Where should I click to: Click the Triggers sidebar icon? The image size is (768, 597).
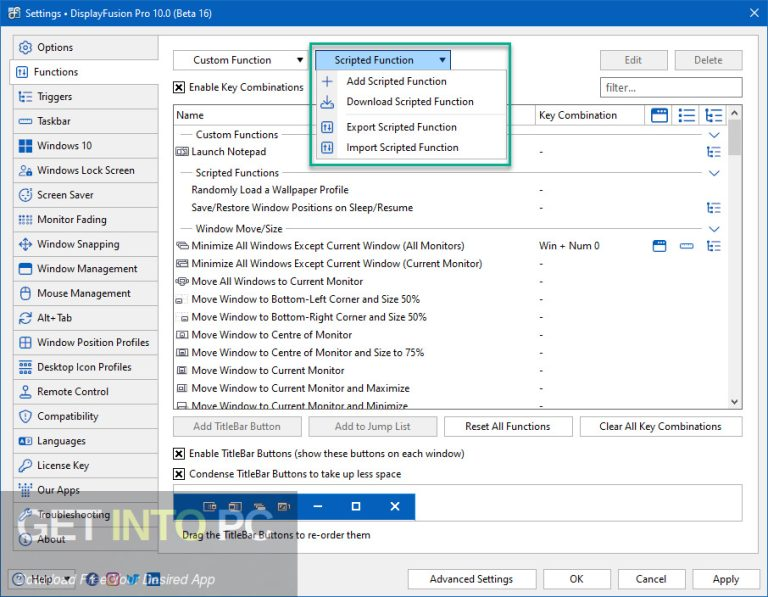coord(25,97)
